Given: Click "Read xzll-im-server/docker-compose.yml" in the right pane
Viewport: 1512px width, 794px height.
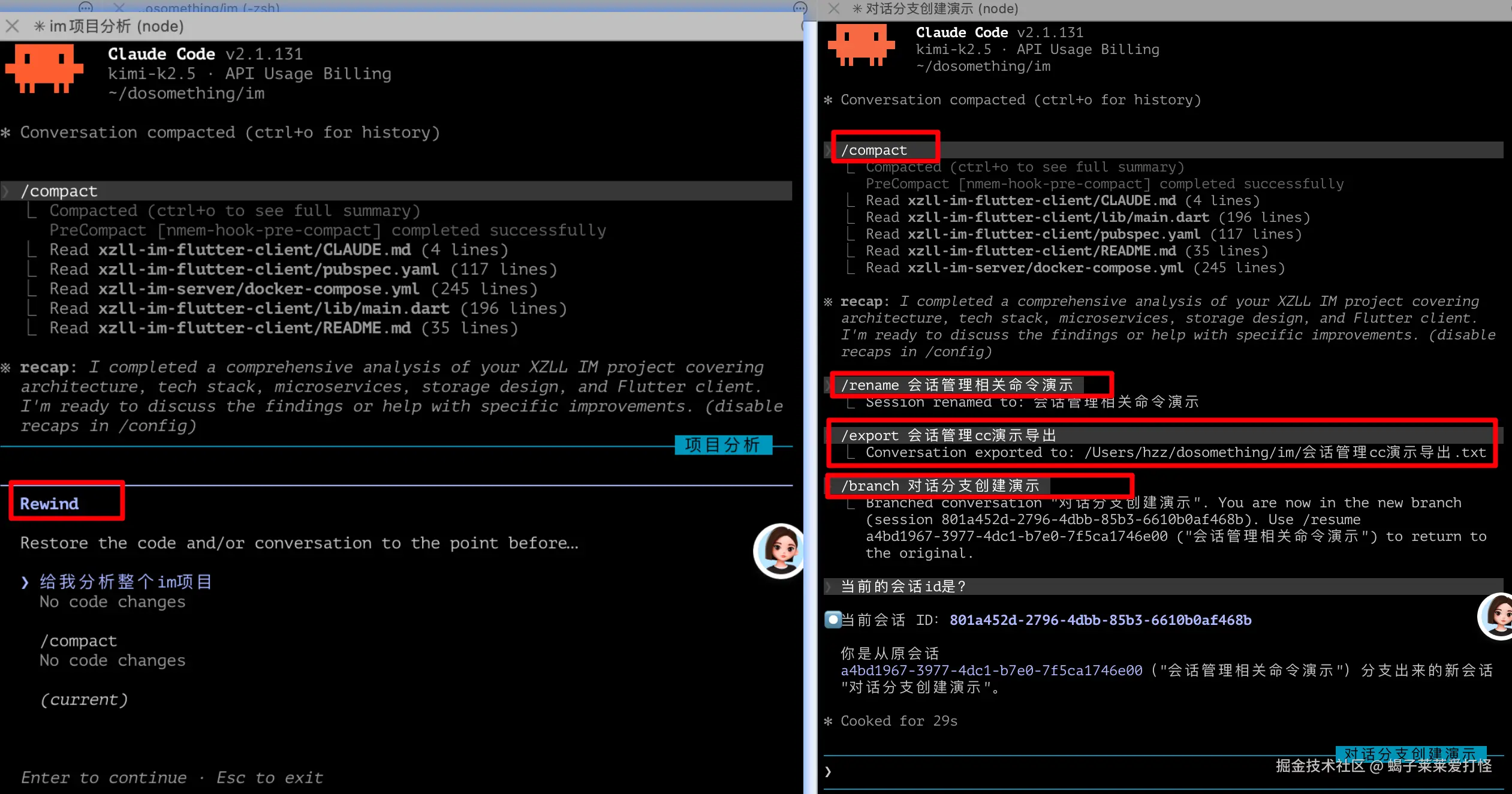Looking at the screenshot, I should (1076, 267).
